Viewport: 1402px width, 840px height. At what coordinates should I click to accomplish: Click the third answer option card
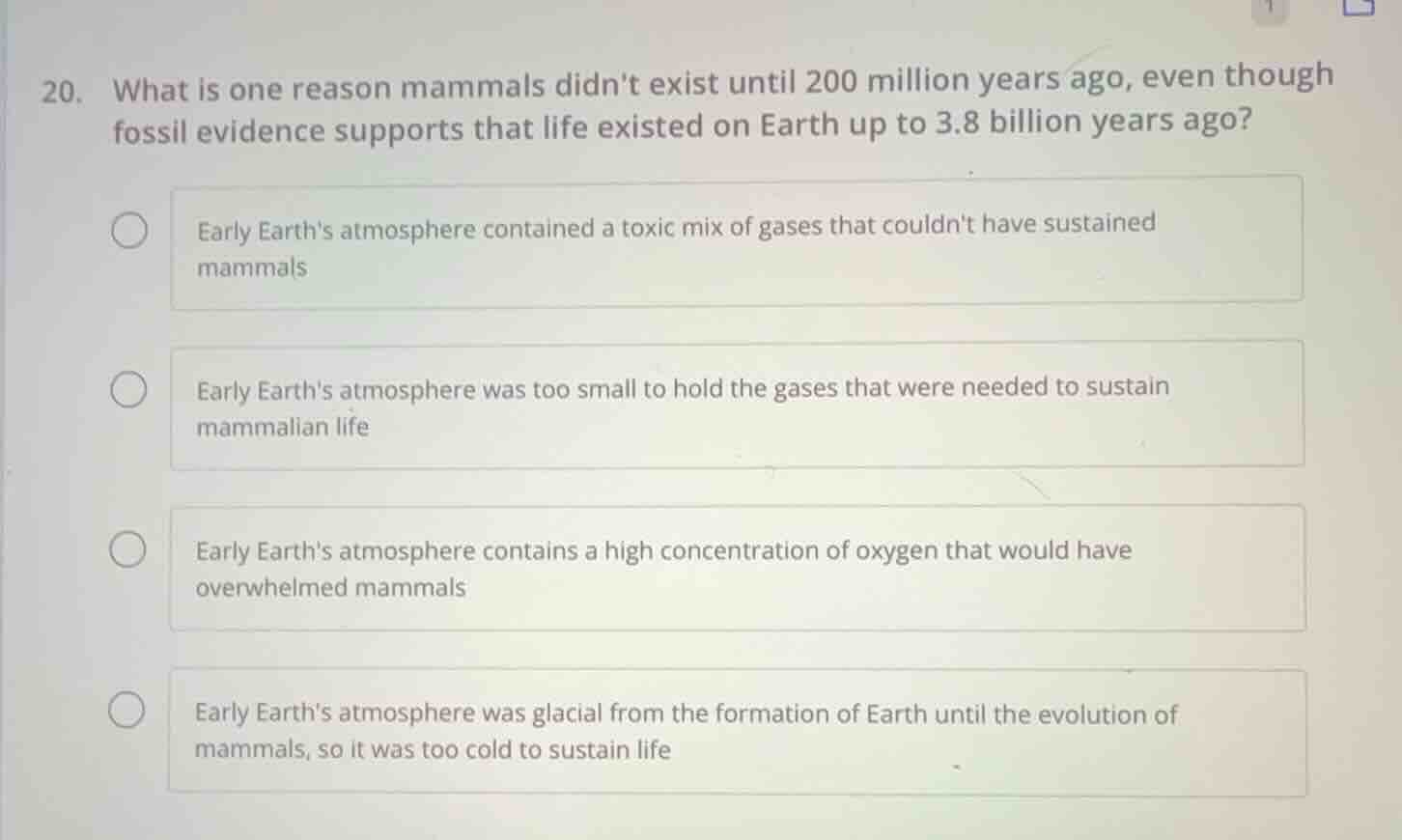[738, 567]
